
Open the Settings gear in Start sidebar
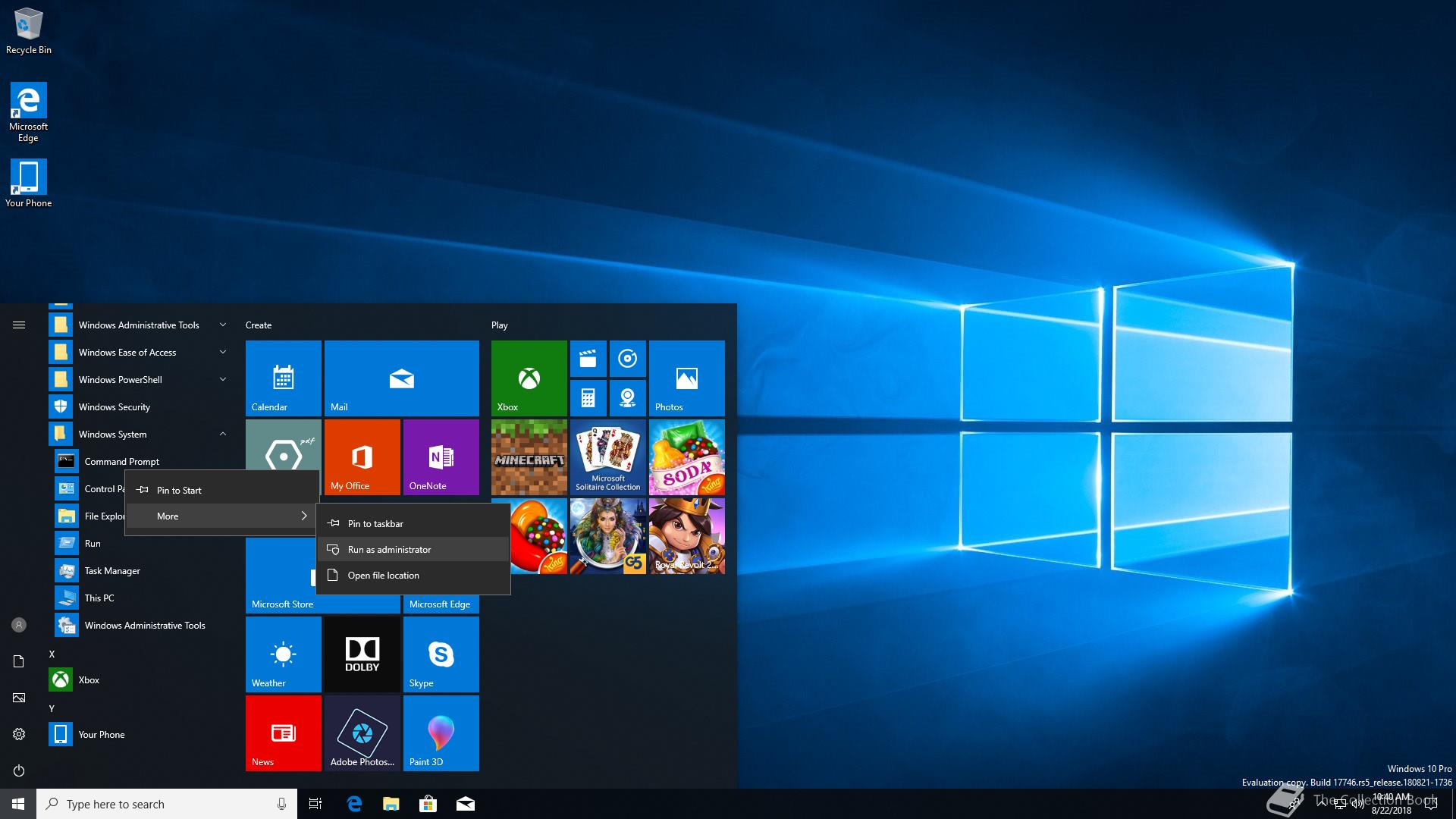(x=19, y=734)
